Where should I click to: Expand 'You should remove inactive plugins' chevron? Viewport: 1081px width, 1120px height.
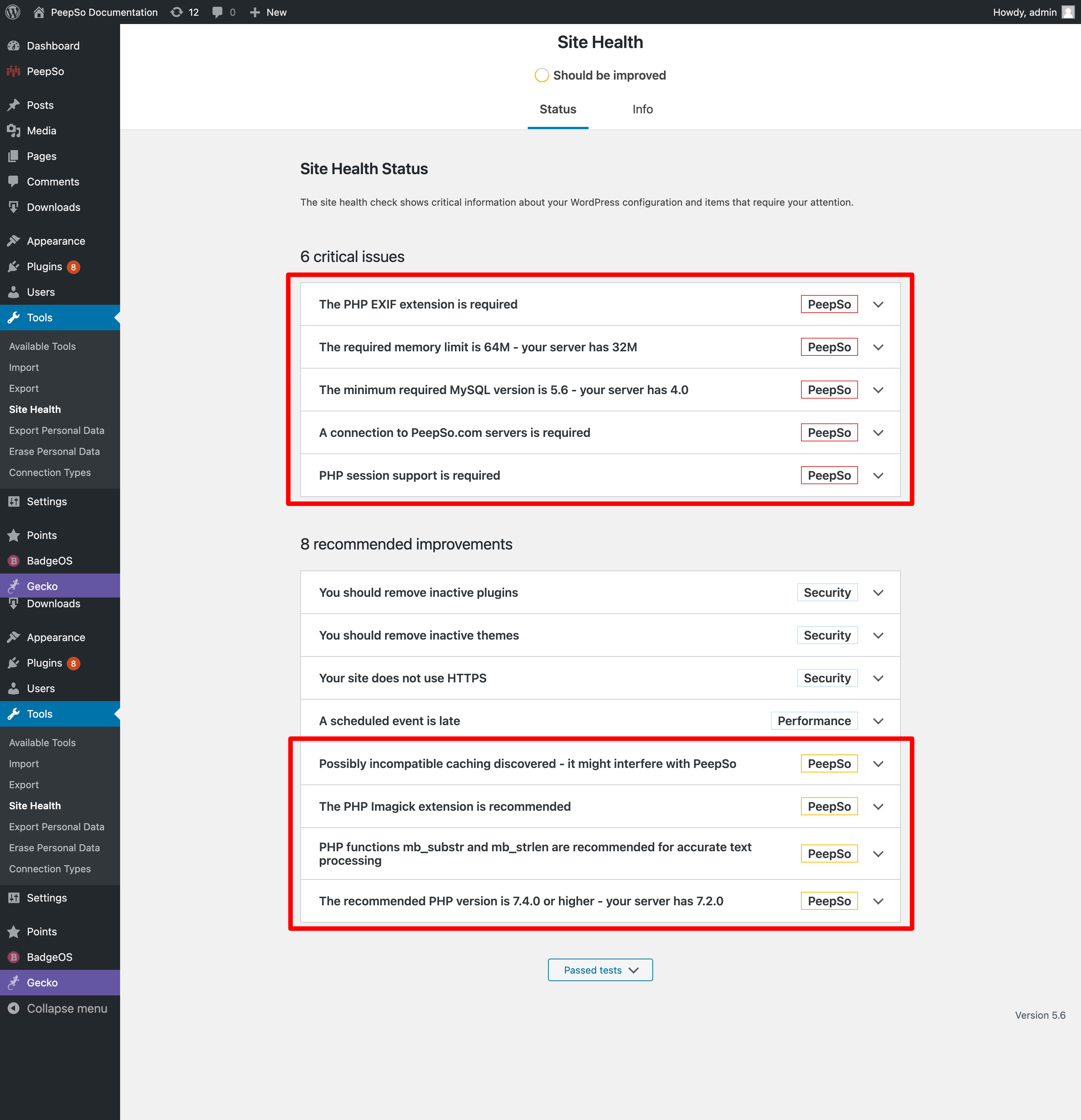pos(878,593)
